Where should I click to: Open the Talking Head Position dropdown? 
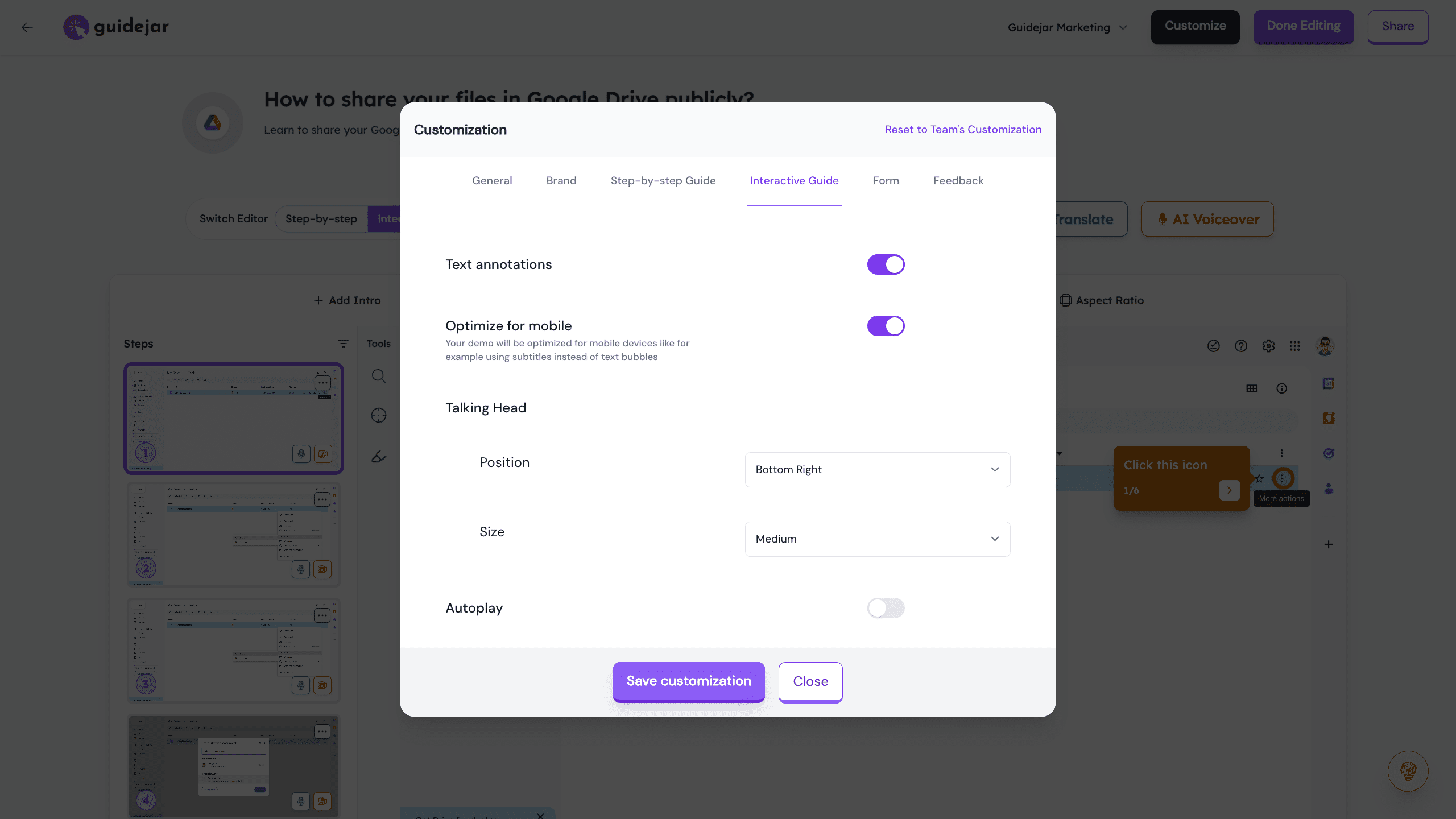click(877, 470)
